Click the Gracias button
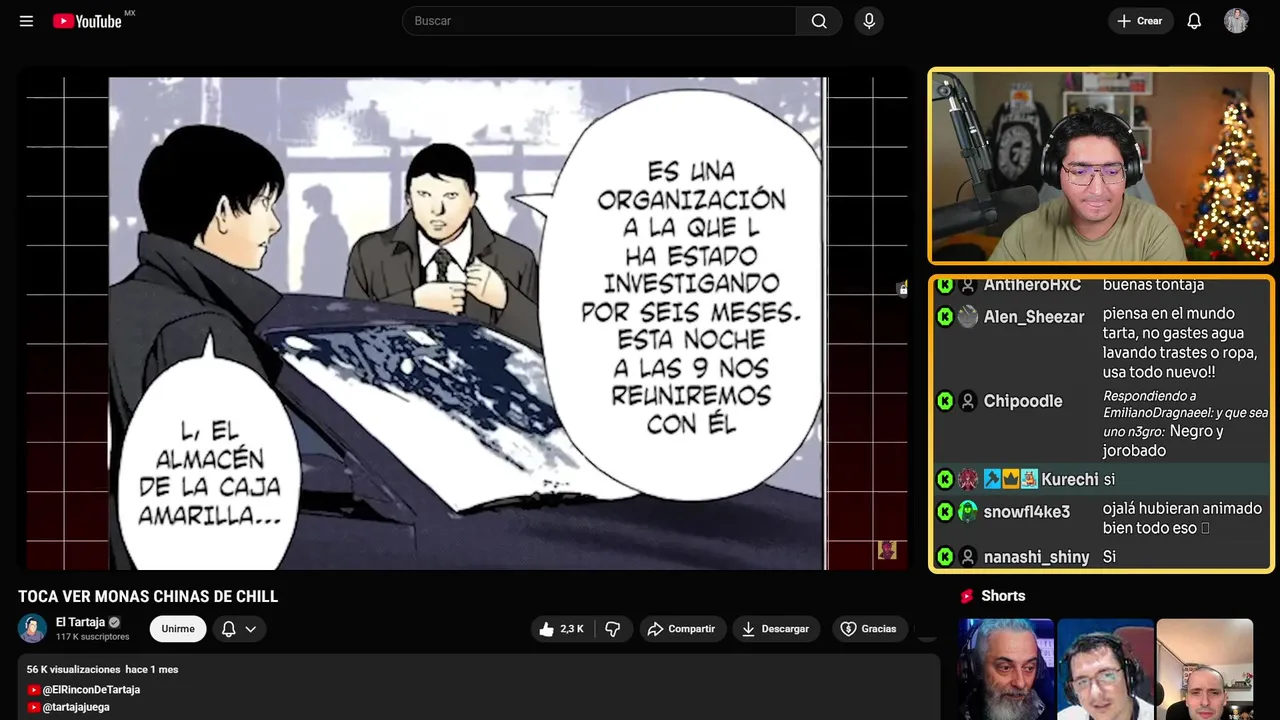Screen dimensions: 1280x720 click(869, 629)
